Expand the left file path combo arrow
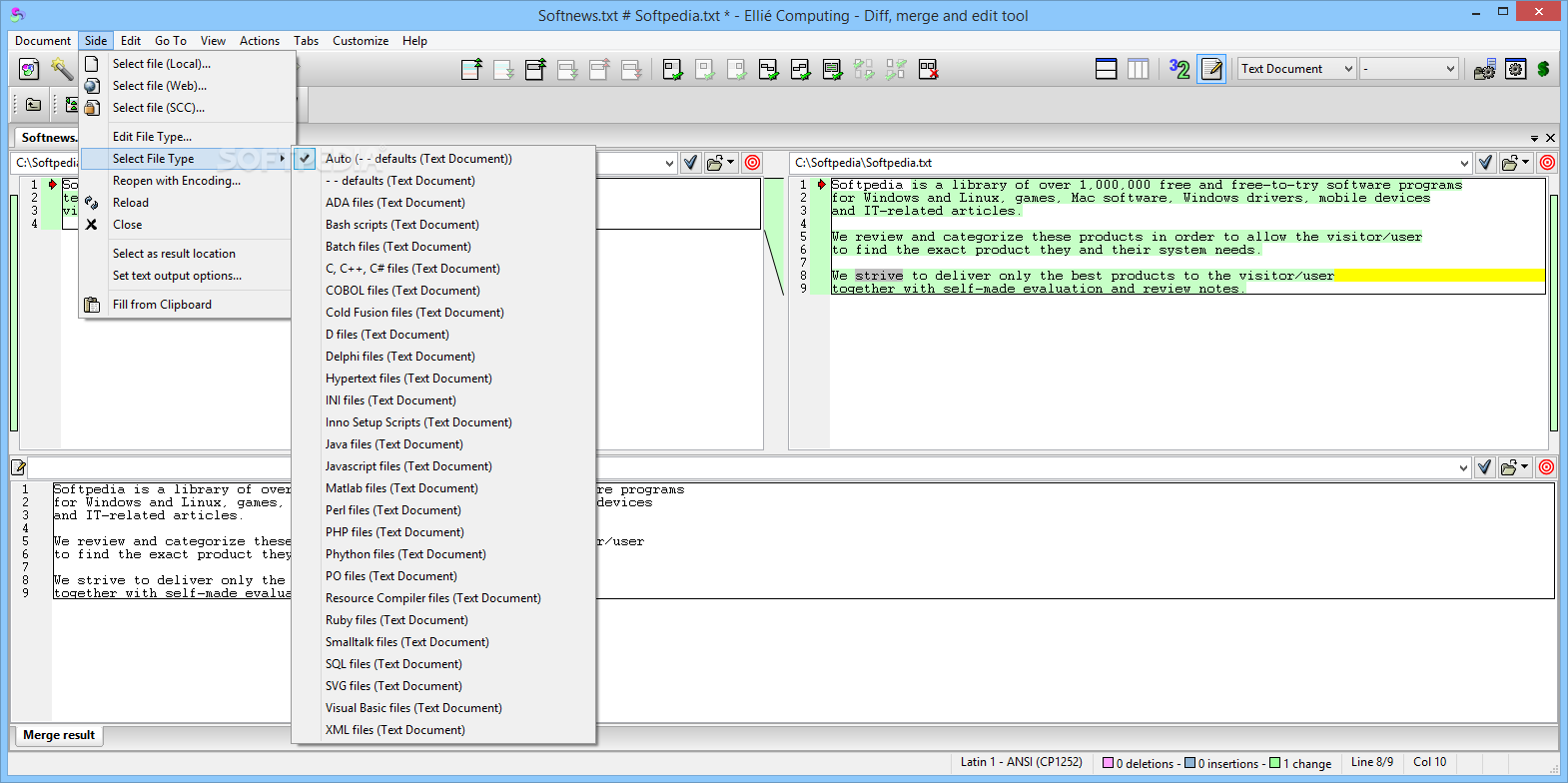The height and width of the screenshot is (783, 1568). point(669,163)
